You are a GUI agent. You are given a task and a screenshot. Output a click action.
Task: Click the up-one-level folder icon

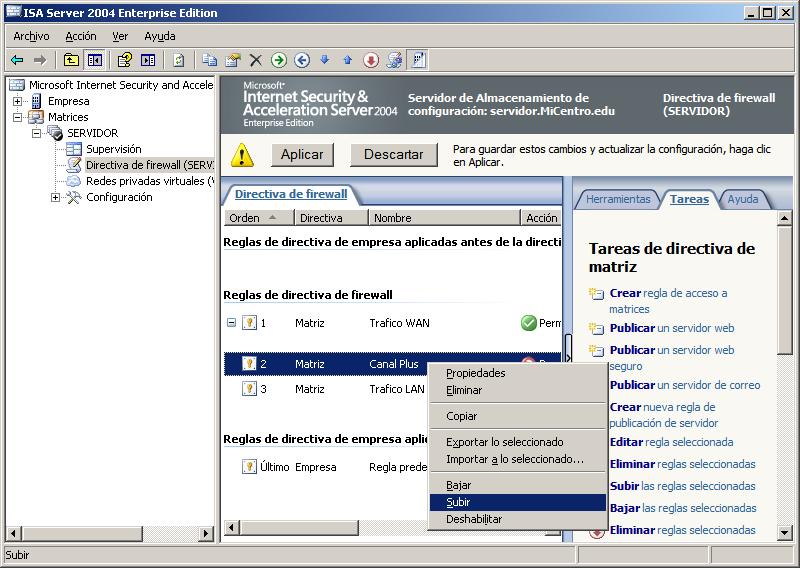point(71,60)
